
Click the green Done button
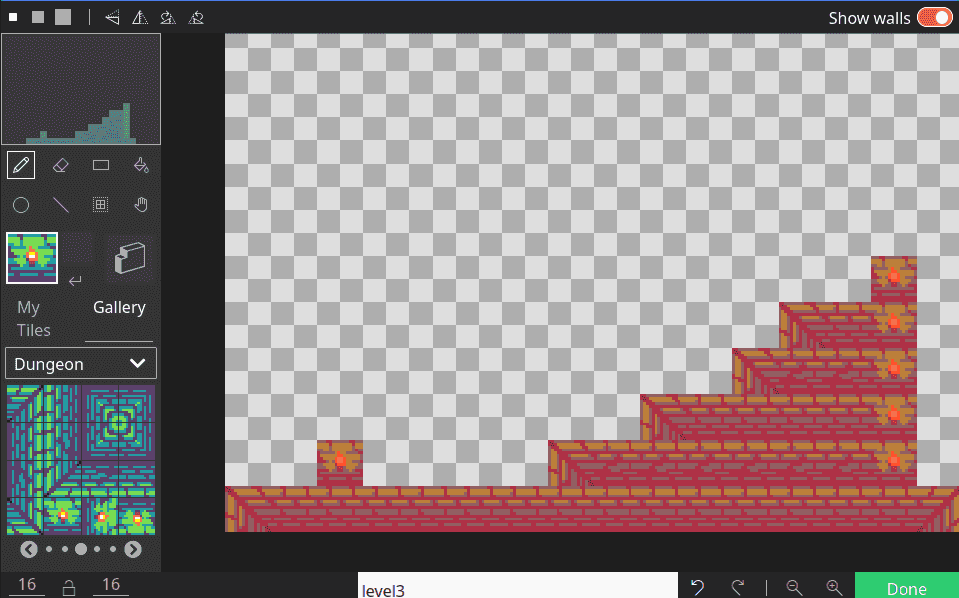click(x=906, y=588)
